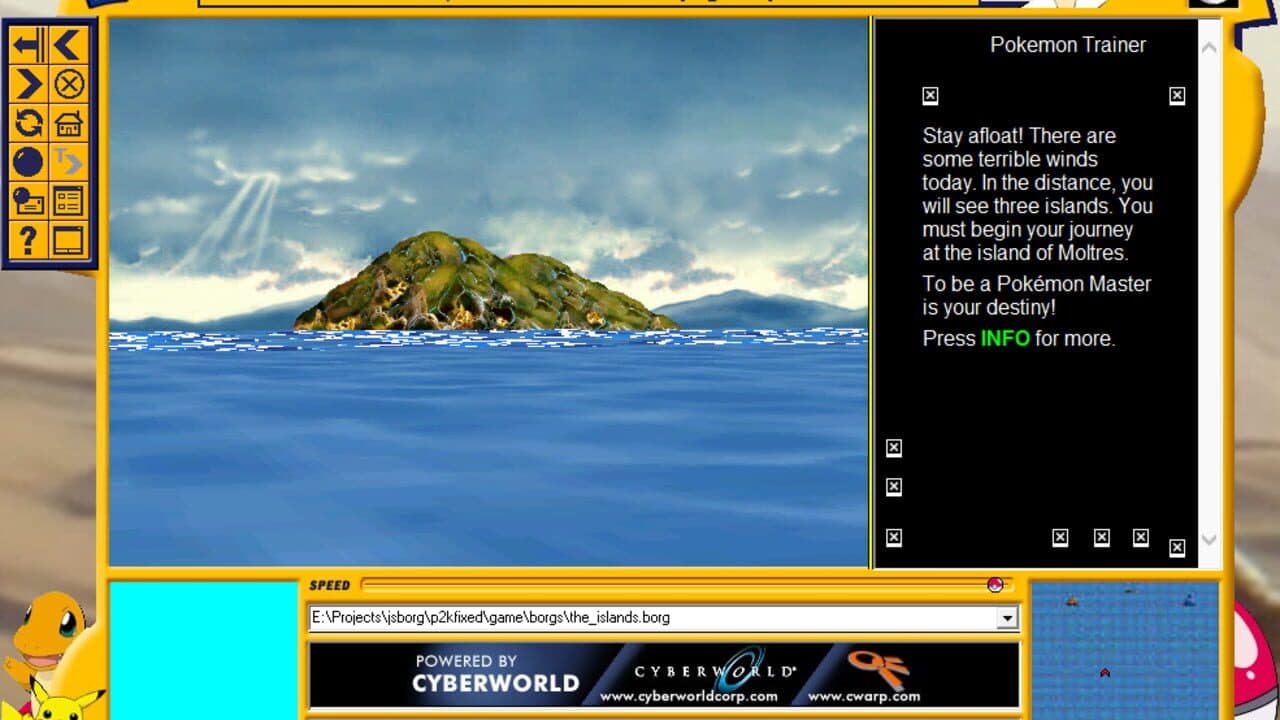
Task: Expand the borg file path dropdown arrow
Action: (1007, 618)
